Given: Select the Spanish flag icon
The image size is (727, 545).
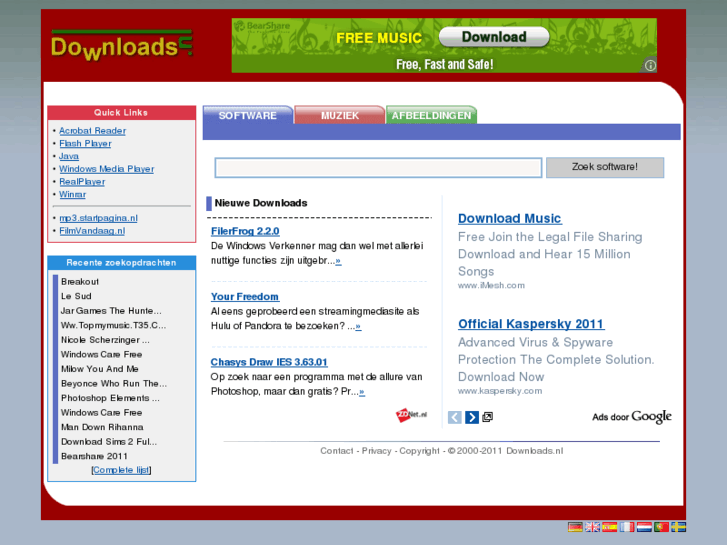Looking at the screenshot, I should pyautogui.click(x=610, y=527).
